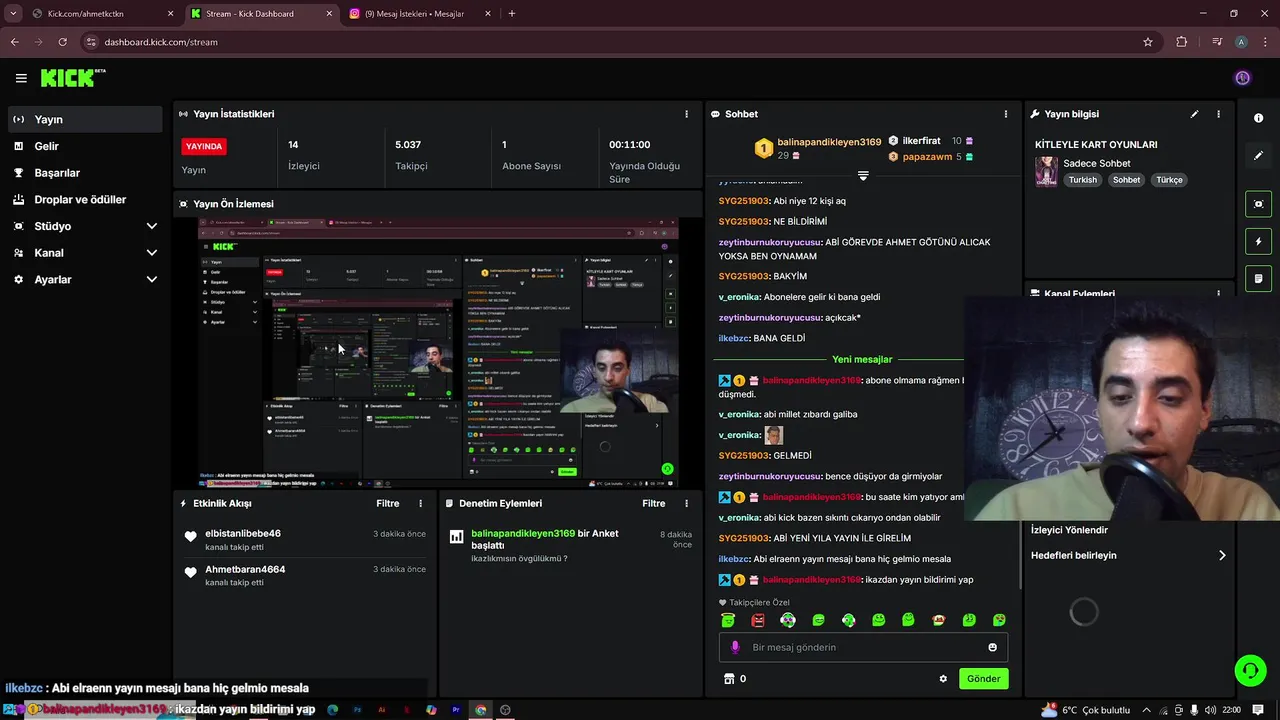1280x720 pixels.
Task: Pick the last heart-eyes emote
Action: pyautogui.click(x=999, y=620)
